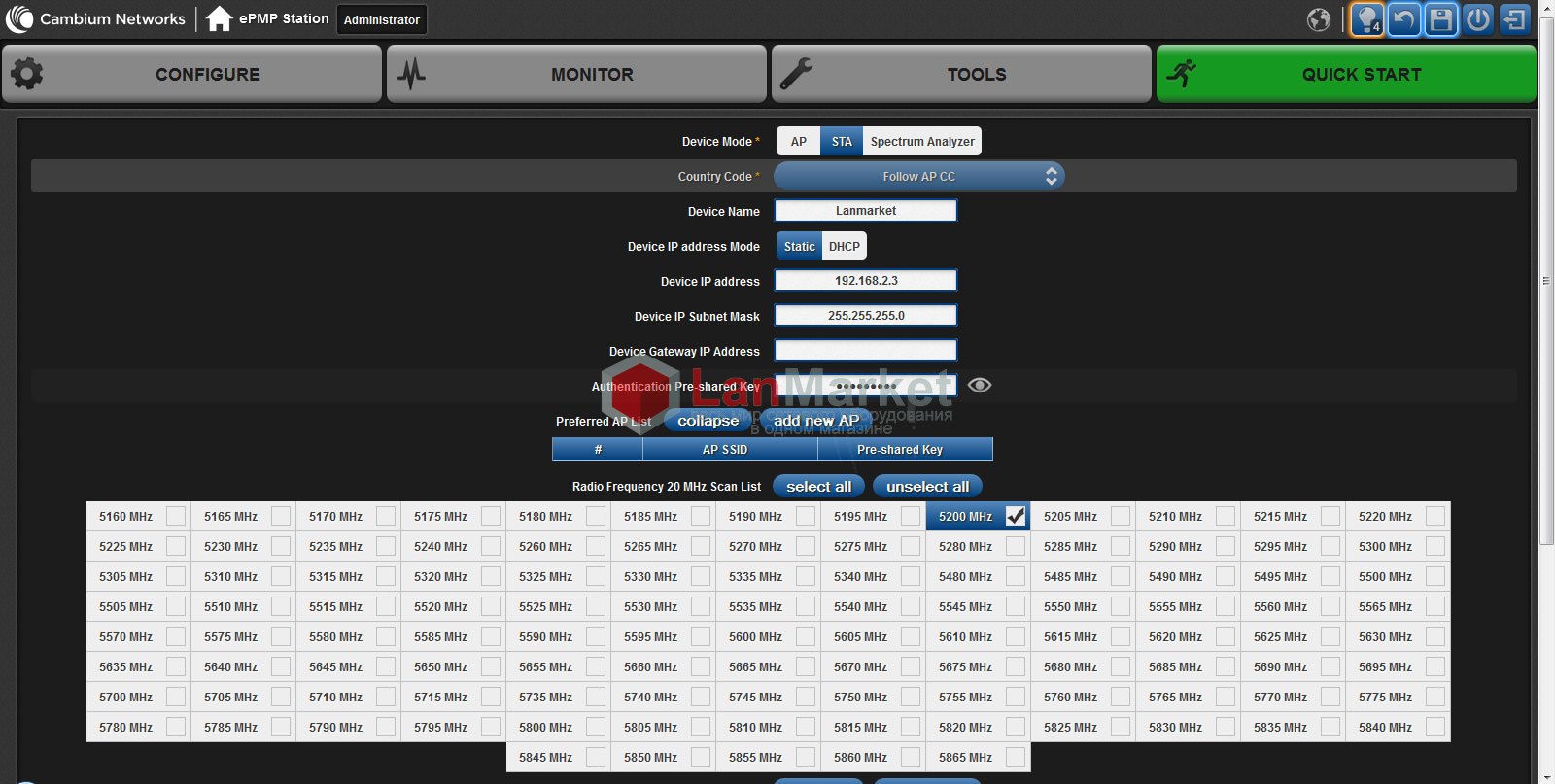
Task: Click the Device Gateway IP Address field
Action: click(x=865, y=351)
